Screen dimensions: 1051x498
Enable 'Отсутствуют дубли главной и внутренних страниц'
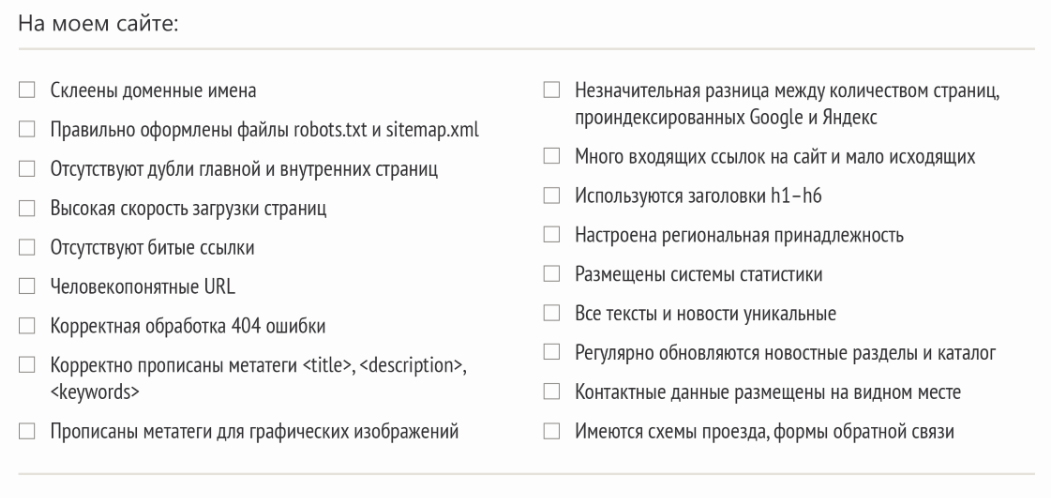27,168
